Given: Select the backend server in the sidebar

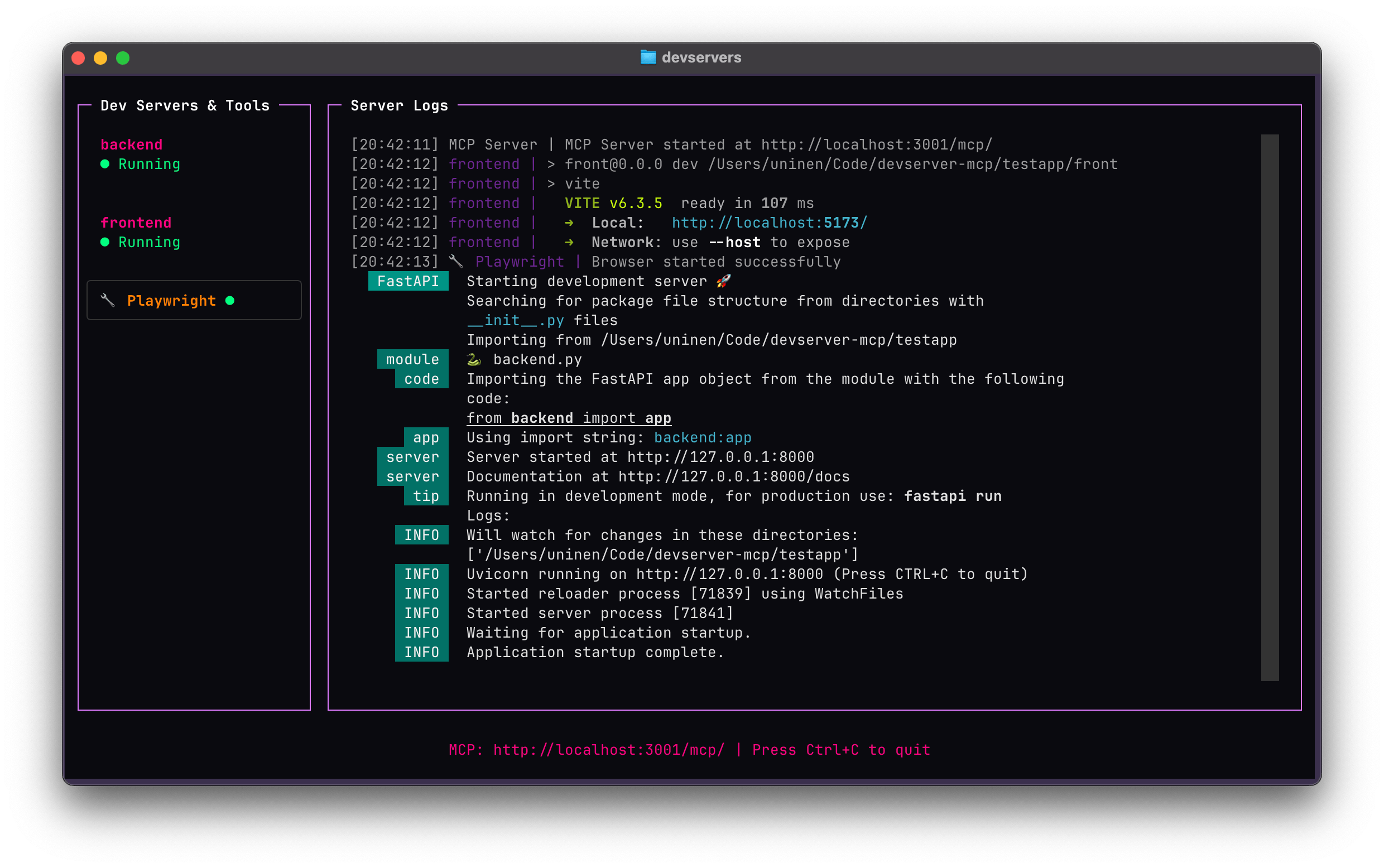Looking at the screenshot, I should (132, 144).
